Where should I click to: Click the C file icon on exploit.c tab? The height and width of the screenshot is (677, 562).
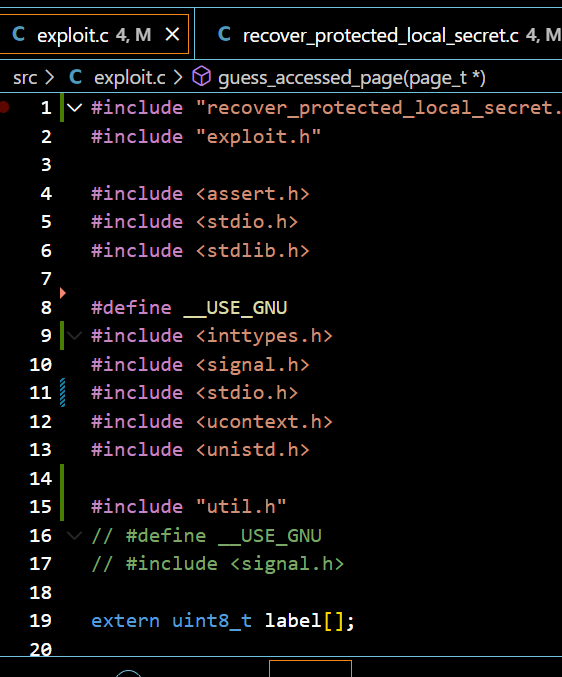(x=19, y=34)
